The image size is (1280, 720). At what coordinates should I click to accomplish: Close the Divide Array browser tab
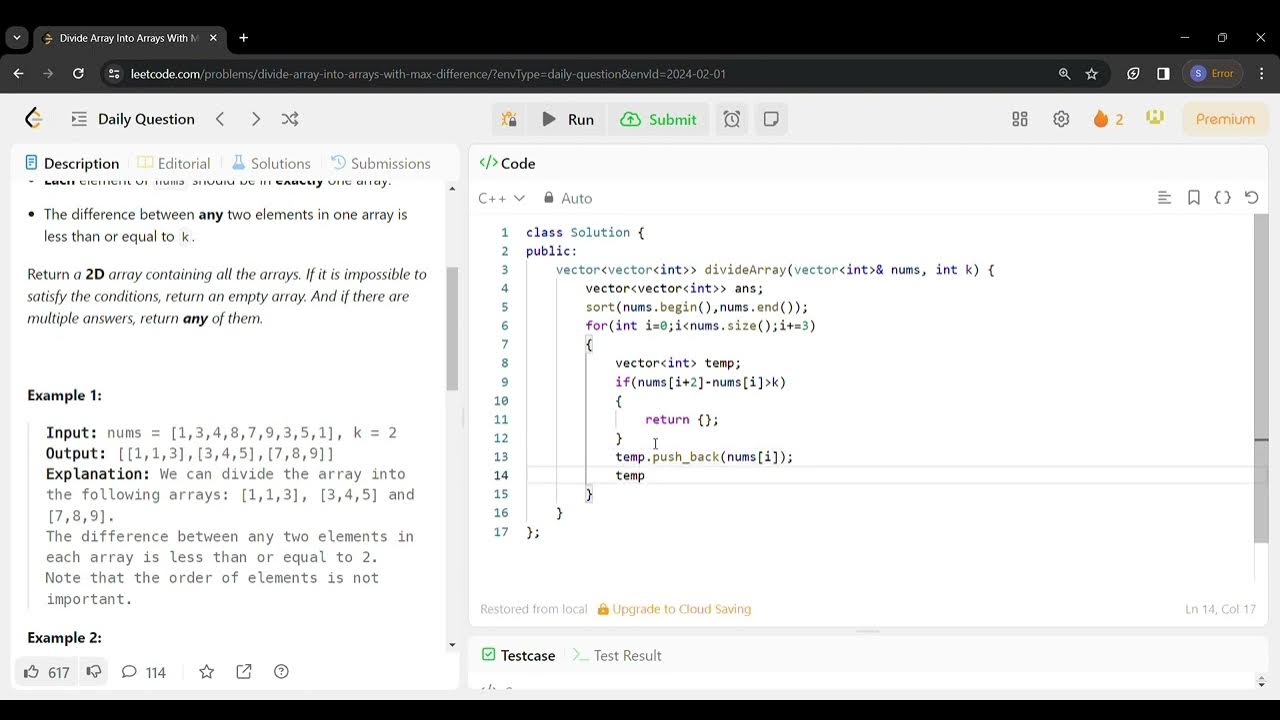click(x=213, y=38)
